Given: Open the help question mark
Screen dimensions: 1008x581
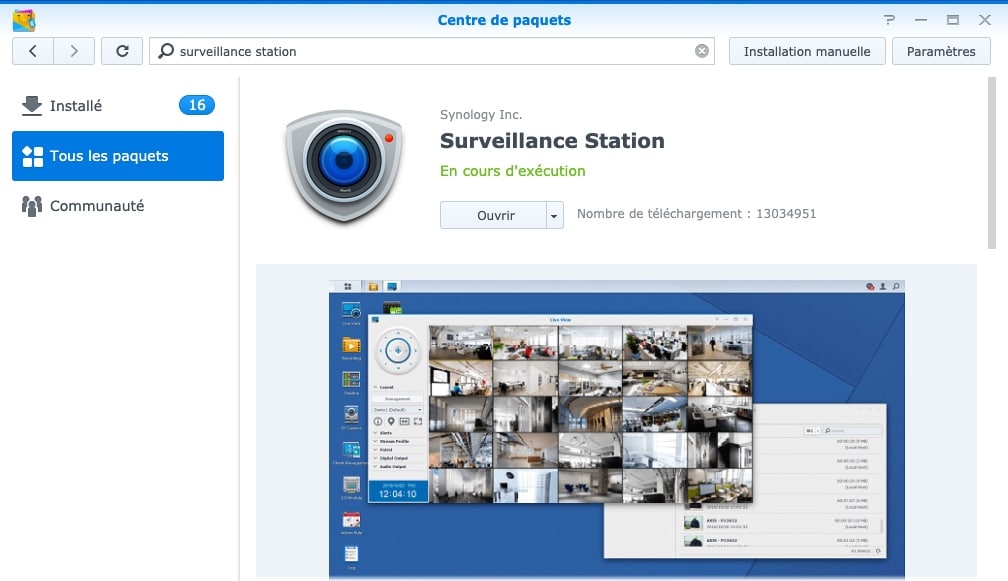Looking at the screenshot, I should point(889,20).
